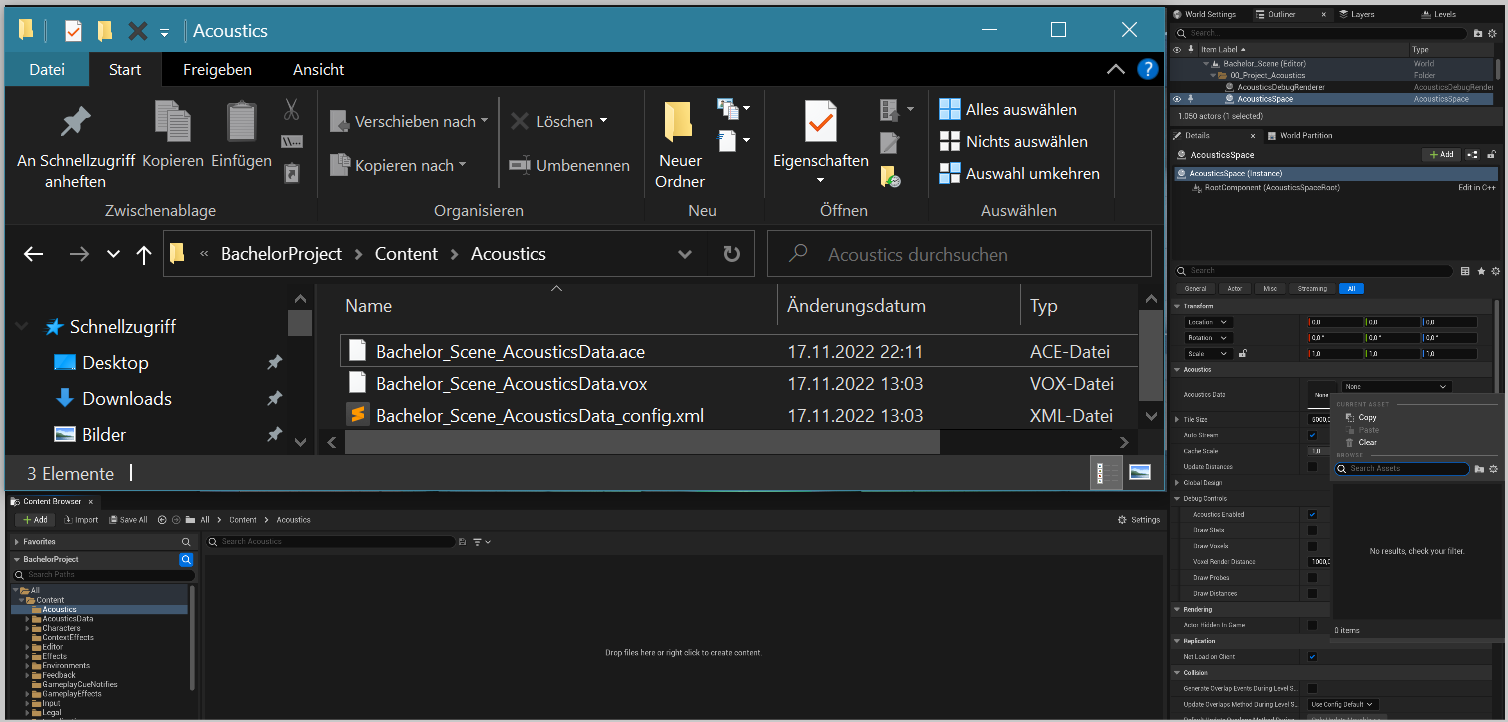Image resolution: width=1508 pixels, height=722 pixels.
Task: Click the browse folder icon beside Search Assets
Action: (x=1480, y=468)
